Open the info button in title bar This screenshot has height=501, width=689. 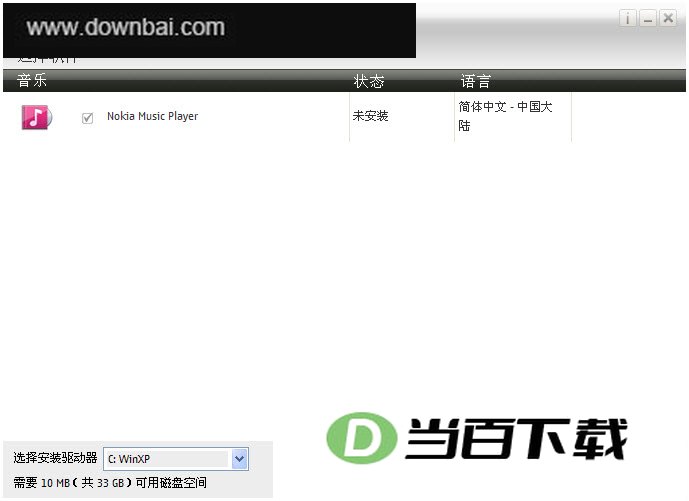click(628, 18)
